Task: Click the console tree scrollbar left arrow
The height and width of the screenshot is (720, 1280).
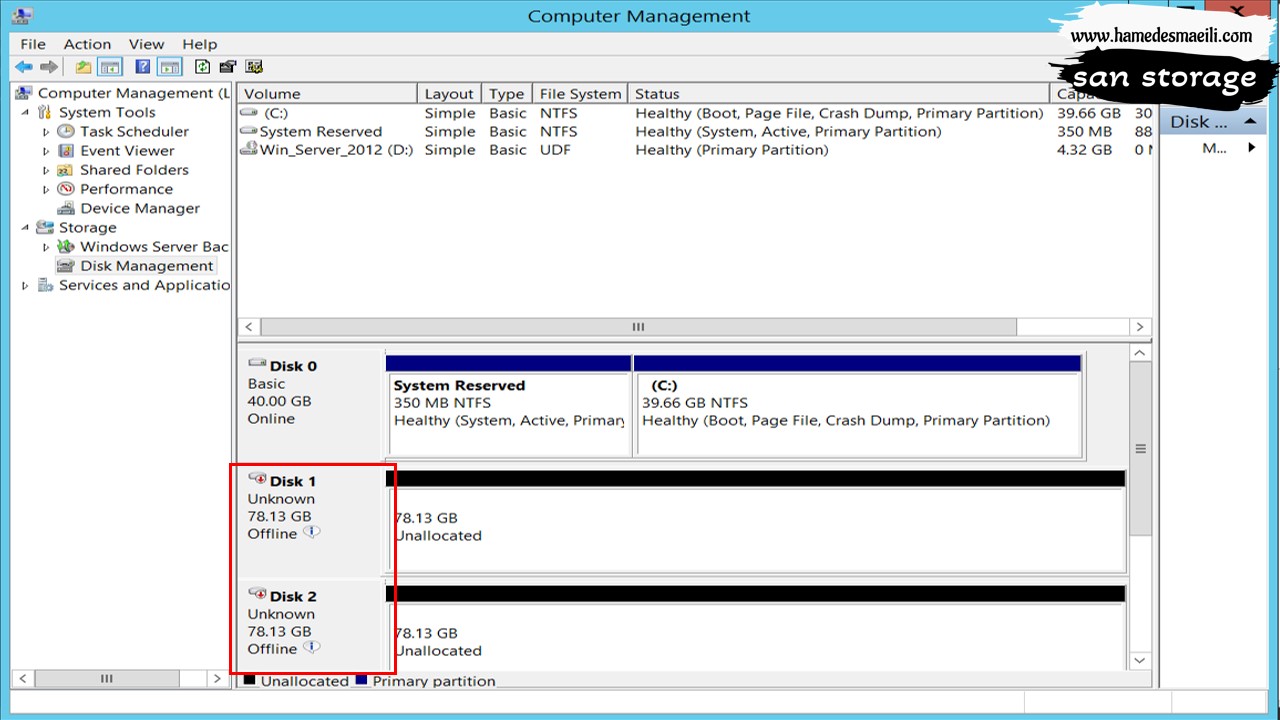Action: [x=21, y=678]
